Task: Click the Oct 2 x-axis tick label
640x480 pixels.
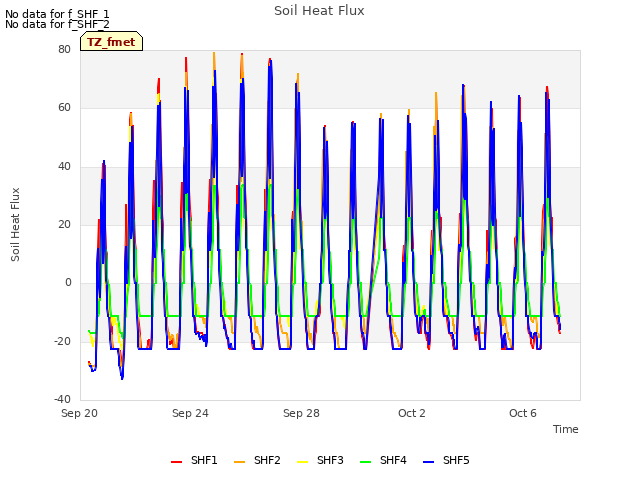Action: click(412, 413)
